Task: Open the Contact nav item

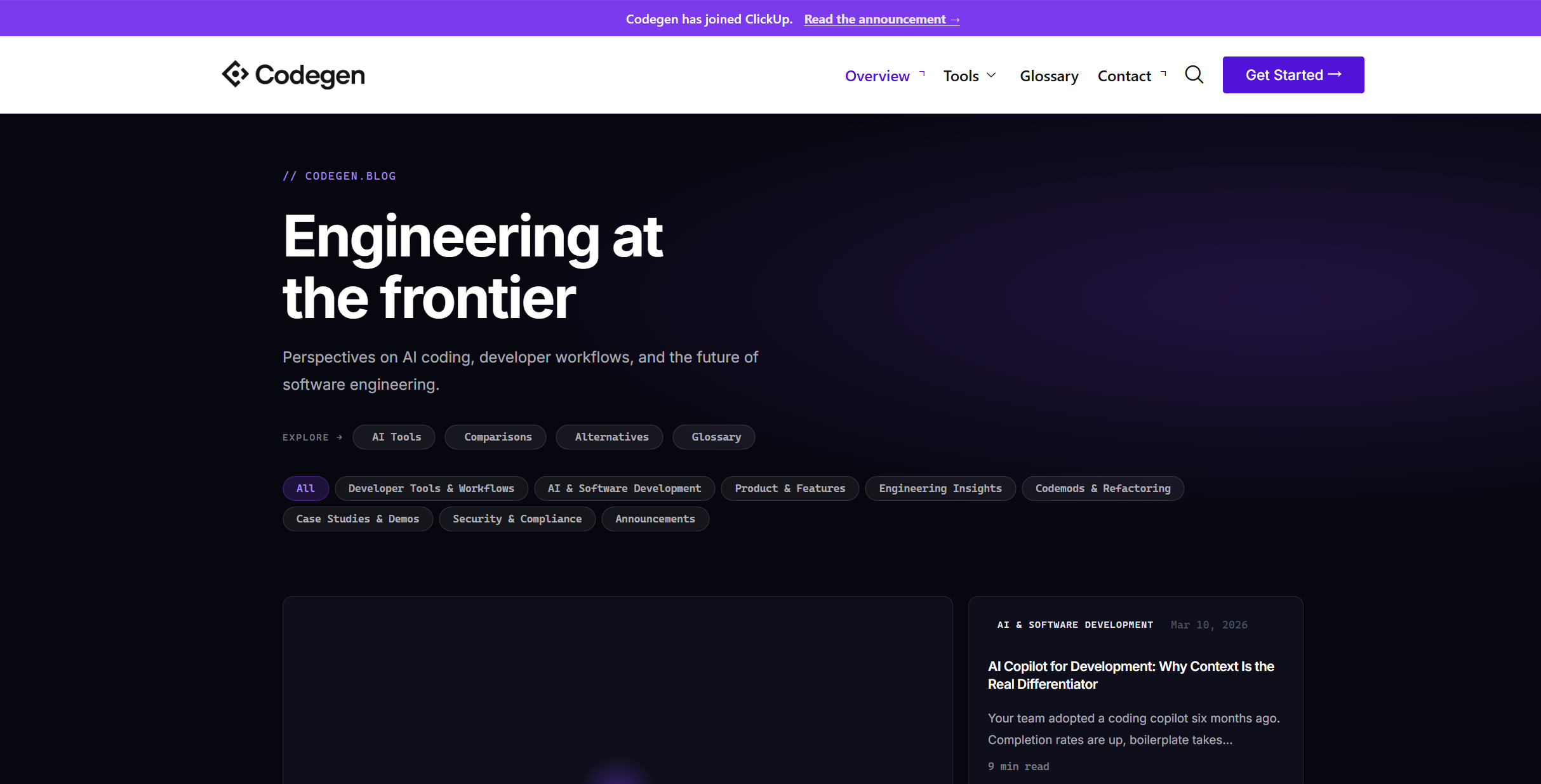Action: coord(1124,76)
